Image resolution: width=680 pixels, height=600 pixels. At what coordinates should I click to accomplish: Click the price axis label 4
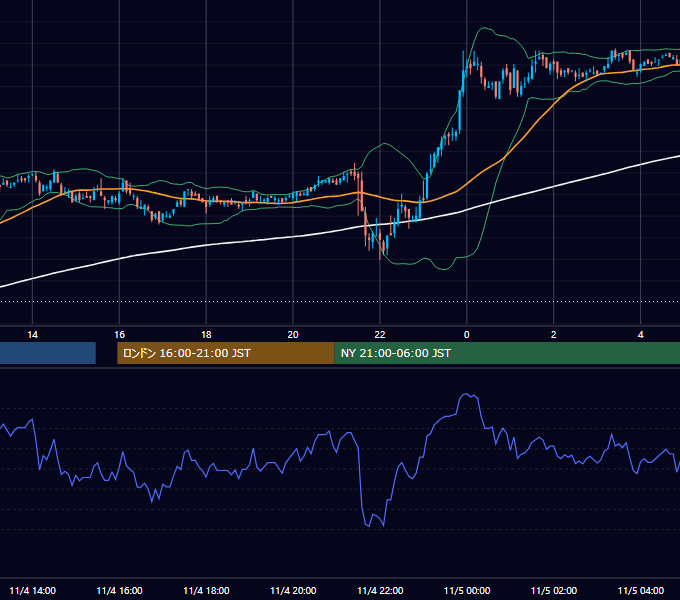[x=641, y=334]
